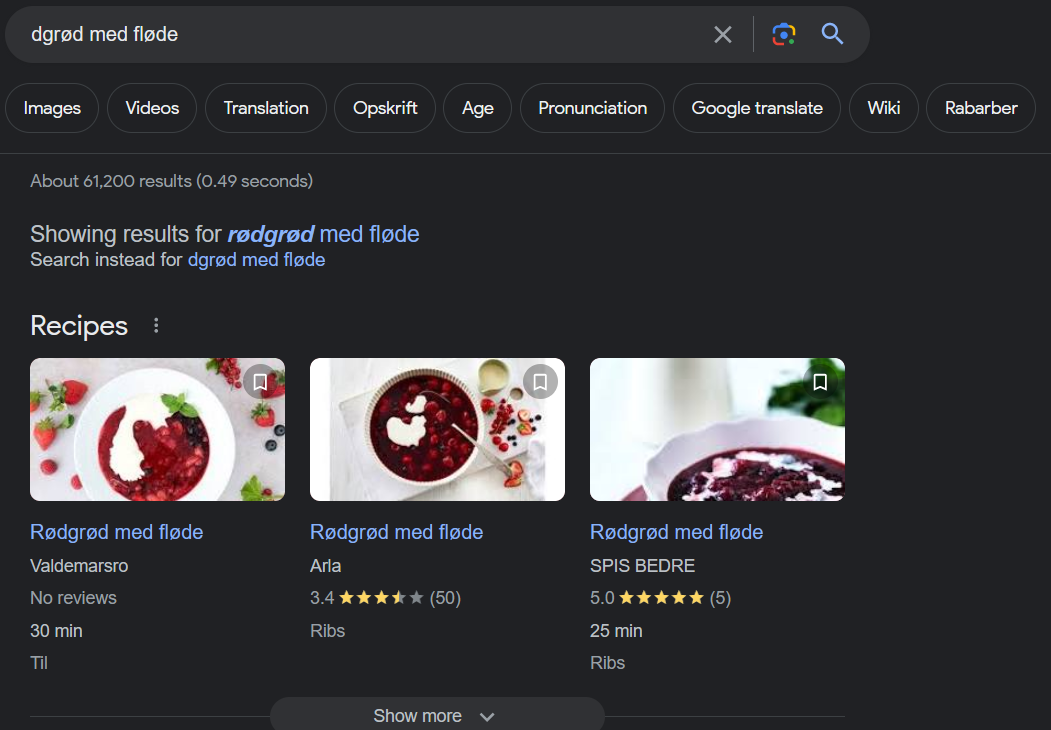Click the chevron next to Show more
The height and width of the screenshot is (730, 1051).
point(487,717)
